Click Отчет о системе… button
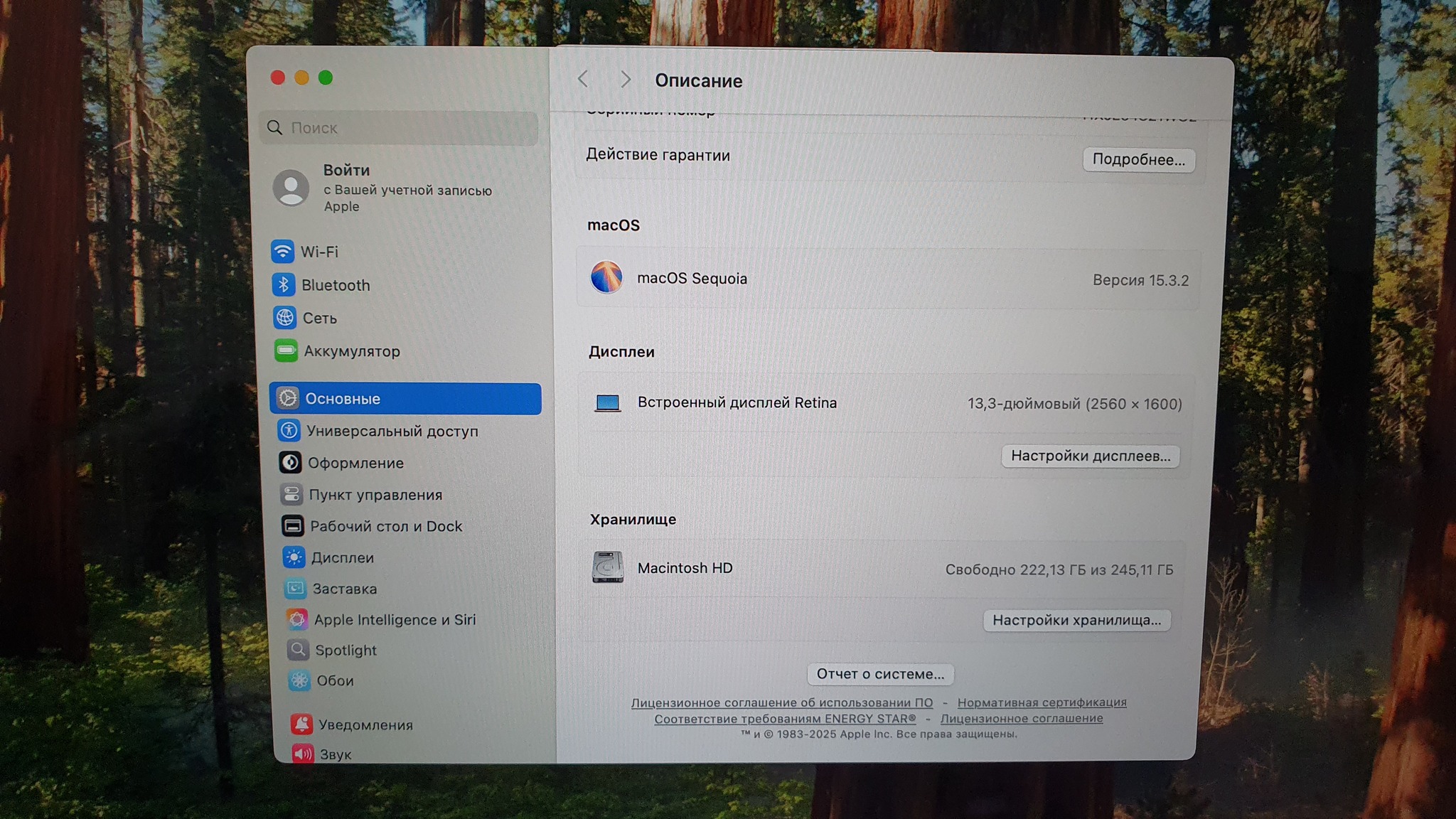 coord(880,673)
